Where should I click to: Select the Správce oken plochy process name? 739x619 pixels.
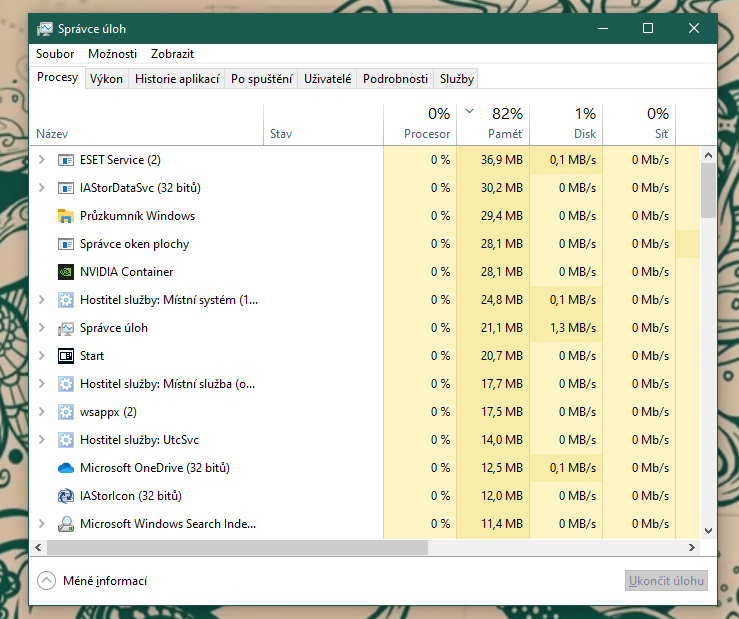click(134, 244)
